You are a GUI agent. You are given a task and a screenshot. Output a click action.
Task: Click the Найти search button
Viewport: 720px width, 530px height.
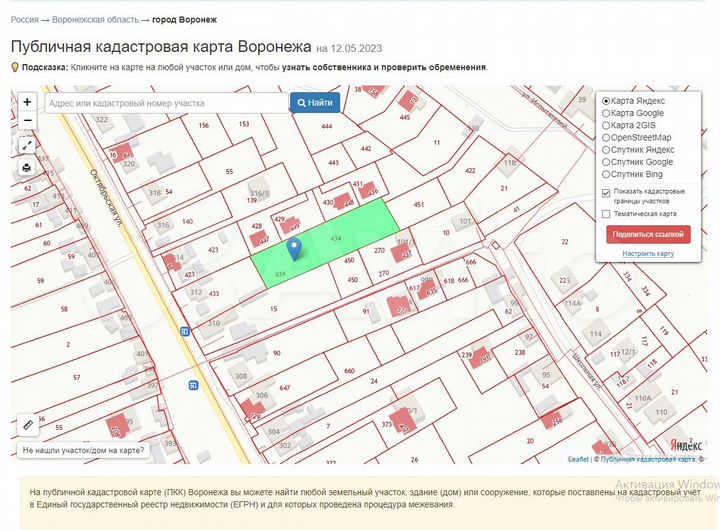[x=315, y=103]
